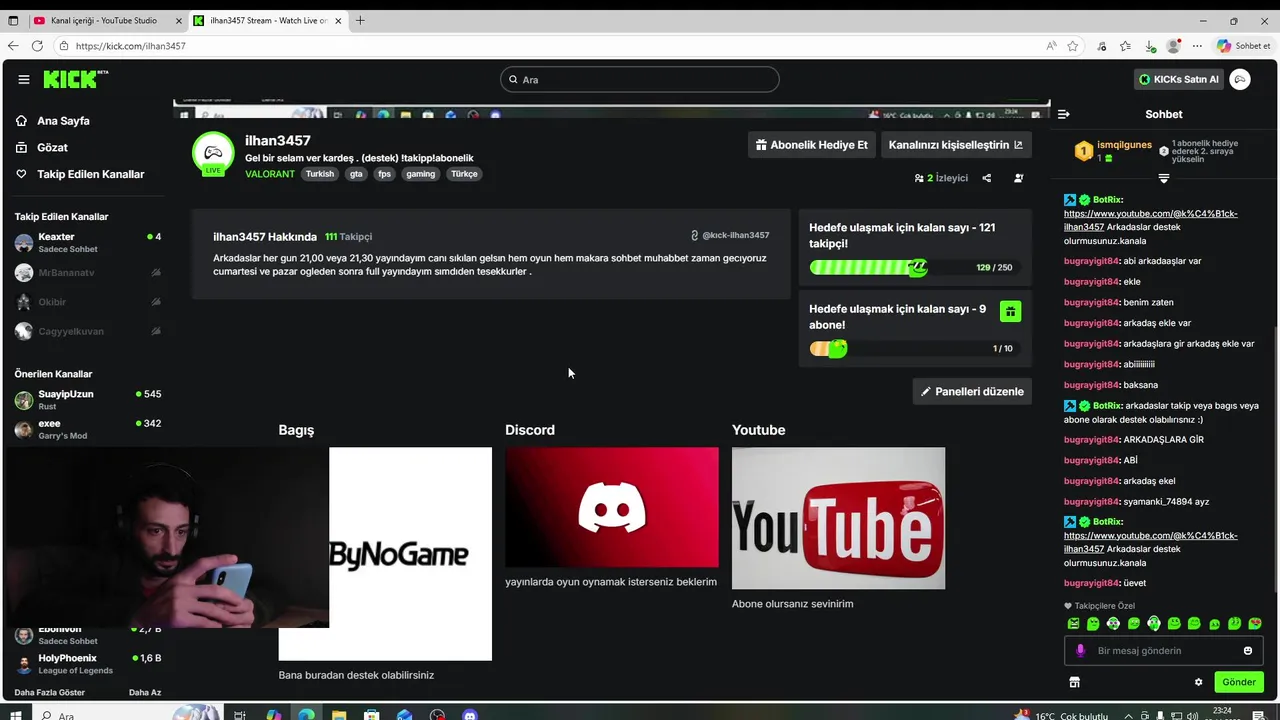Switch to the Kanal içeriği YouTube Studio tab
Screen dimensions: 1280x720
(105, 20)
